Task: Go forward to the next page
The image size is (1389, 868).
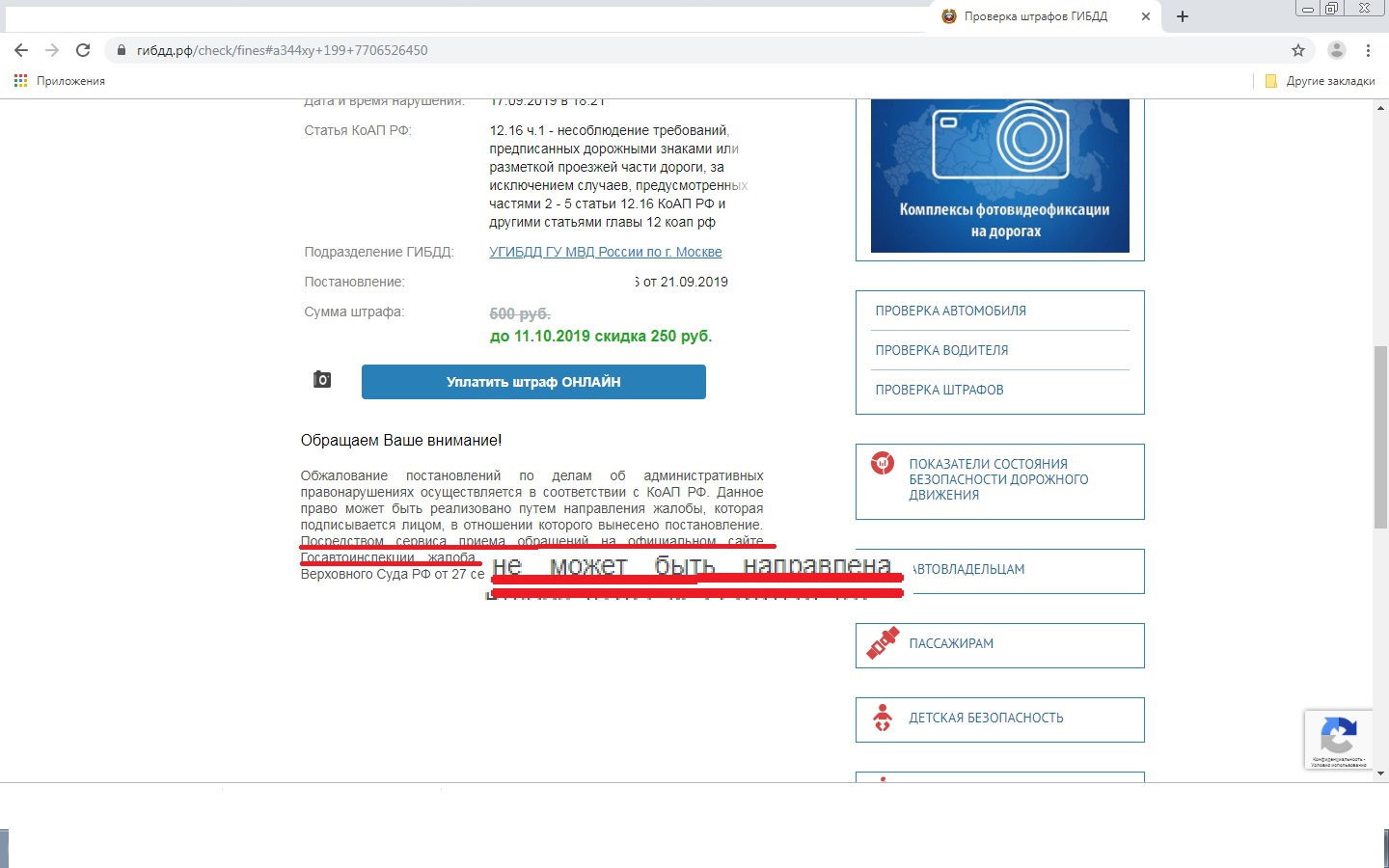Action: tap(52, 50)
